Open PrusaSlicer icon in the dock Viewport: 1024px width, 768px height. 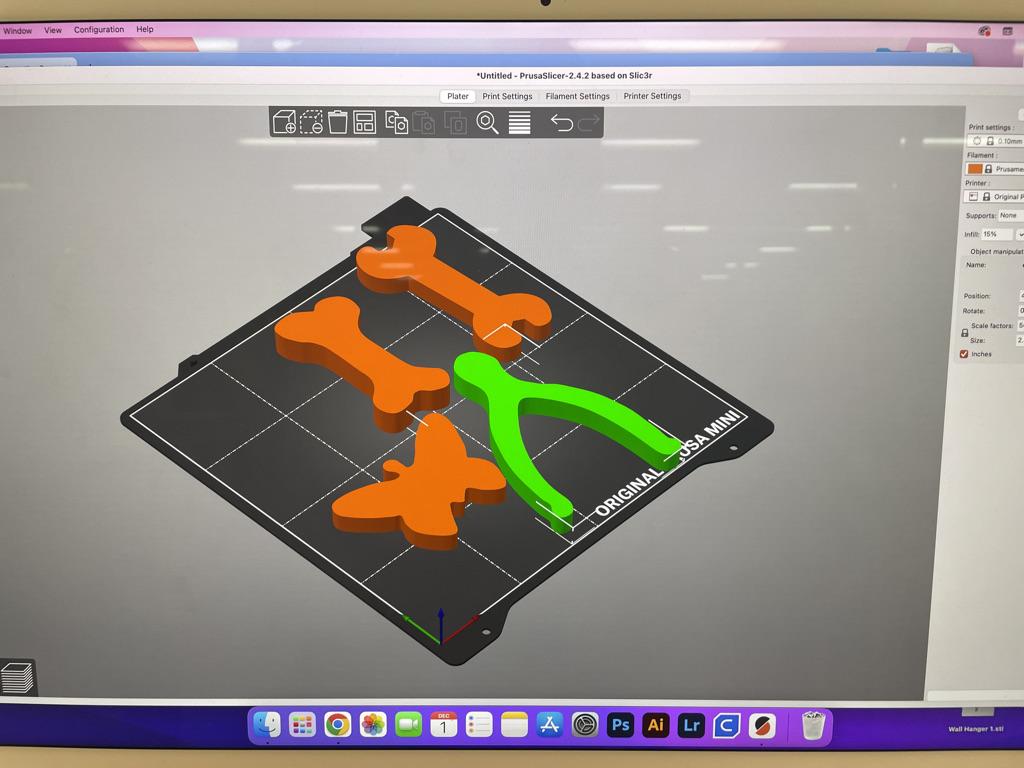pos(761,725)
